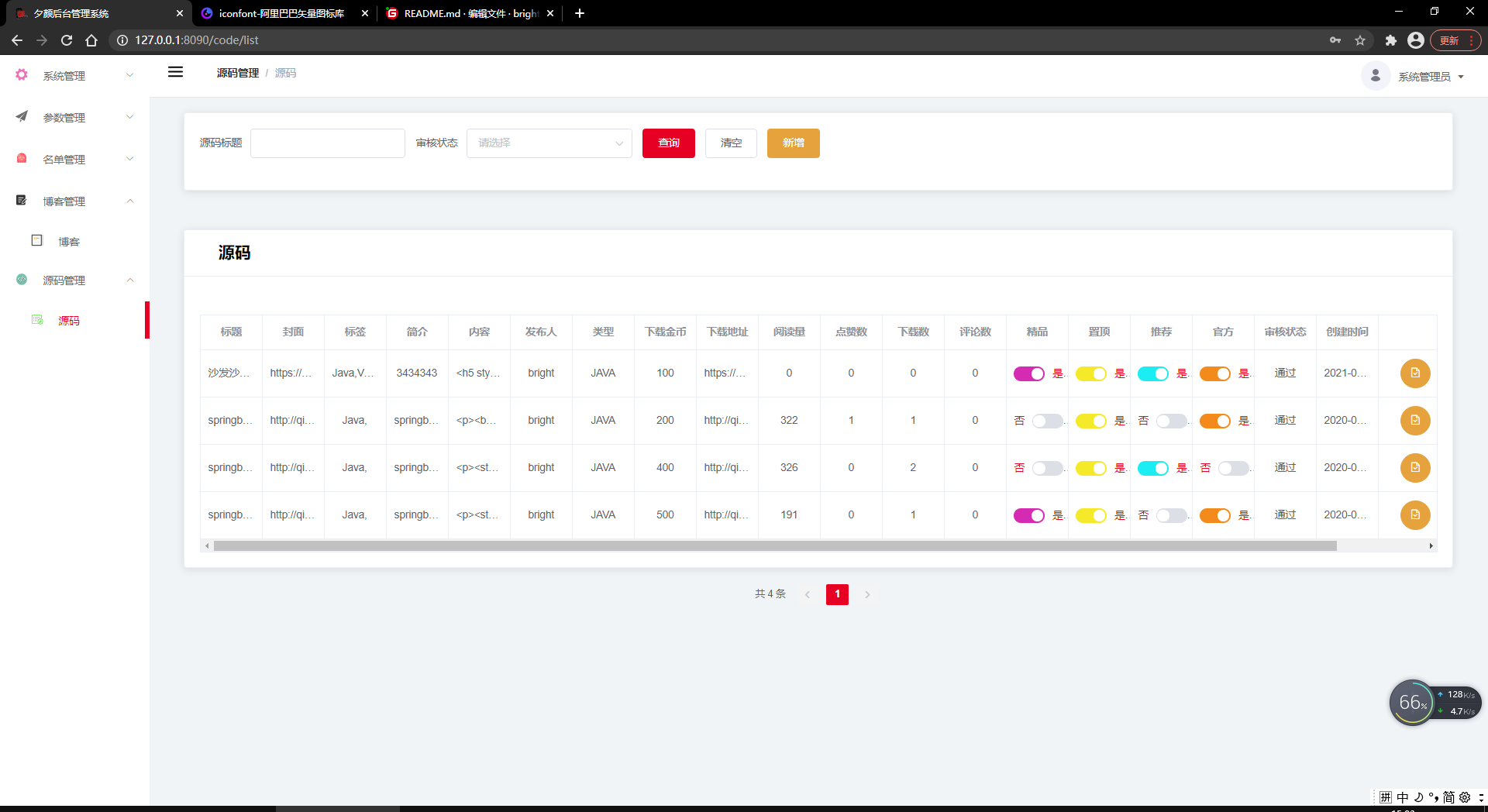Click the browser back arrow

tap(17, 40)
